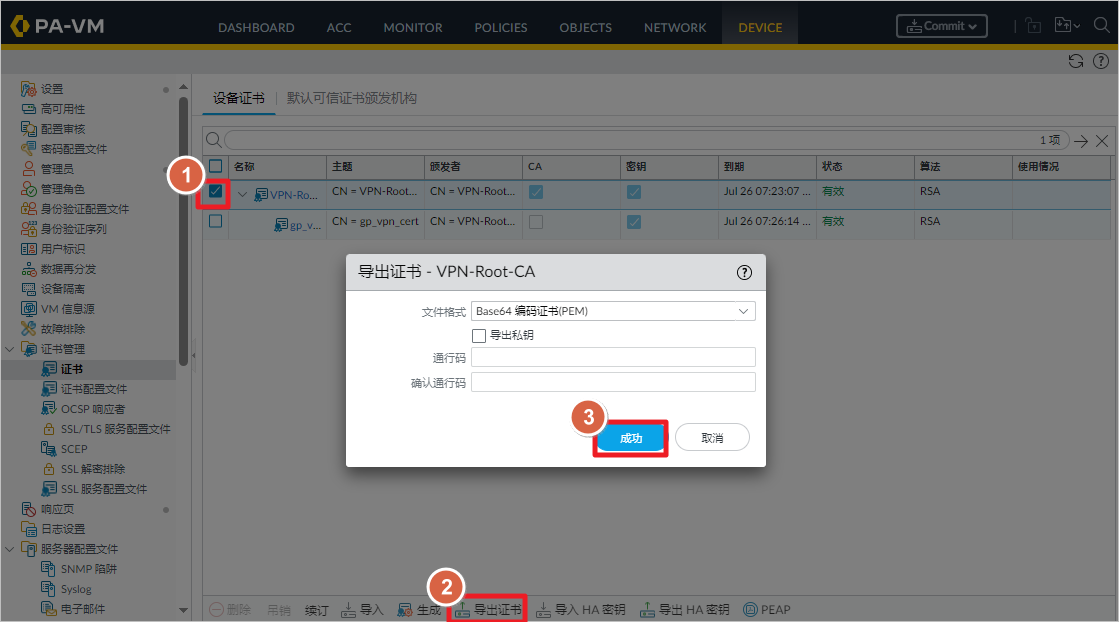Click the 通行码 input field
Image resolution: width=1119 pixels, height=622 pixels.
coord(613,357)
